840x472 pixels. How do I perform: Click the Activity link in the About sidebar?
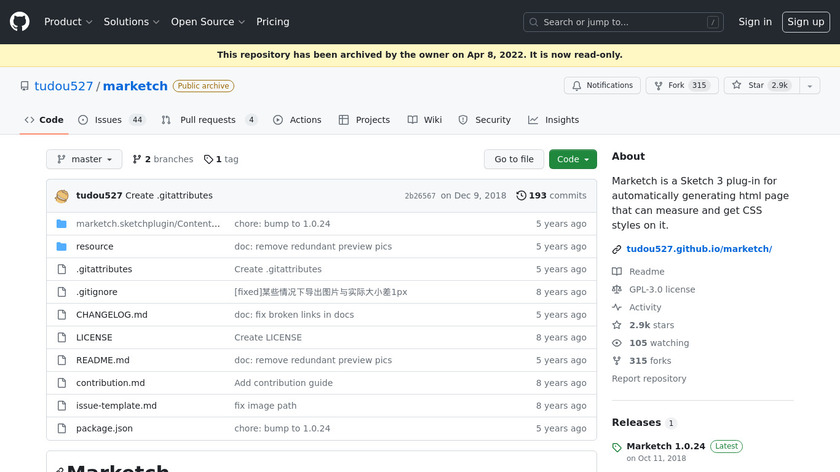[x=645, y=308]
